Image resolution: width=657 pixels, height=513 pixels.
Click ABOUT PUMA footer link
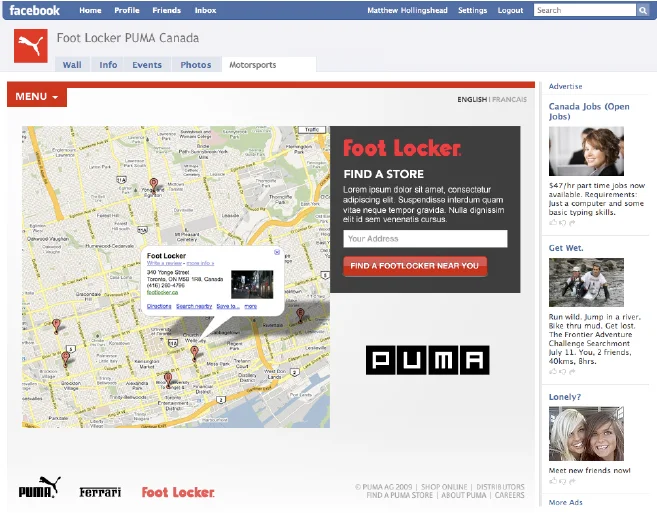pyautogui.click(x=464, y=495)
